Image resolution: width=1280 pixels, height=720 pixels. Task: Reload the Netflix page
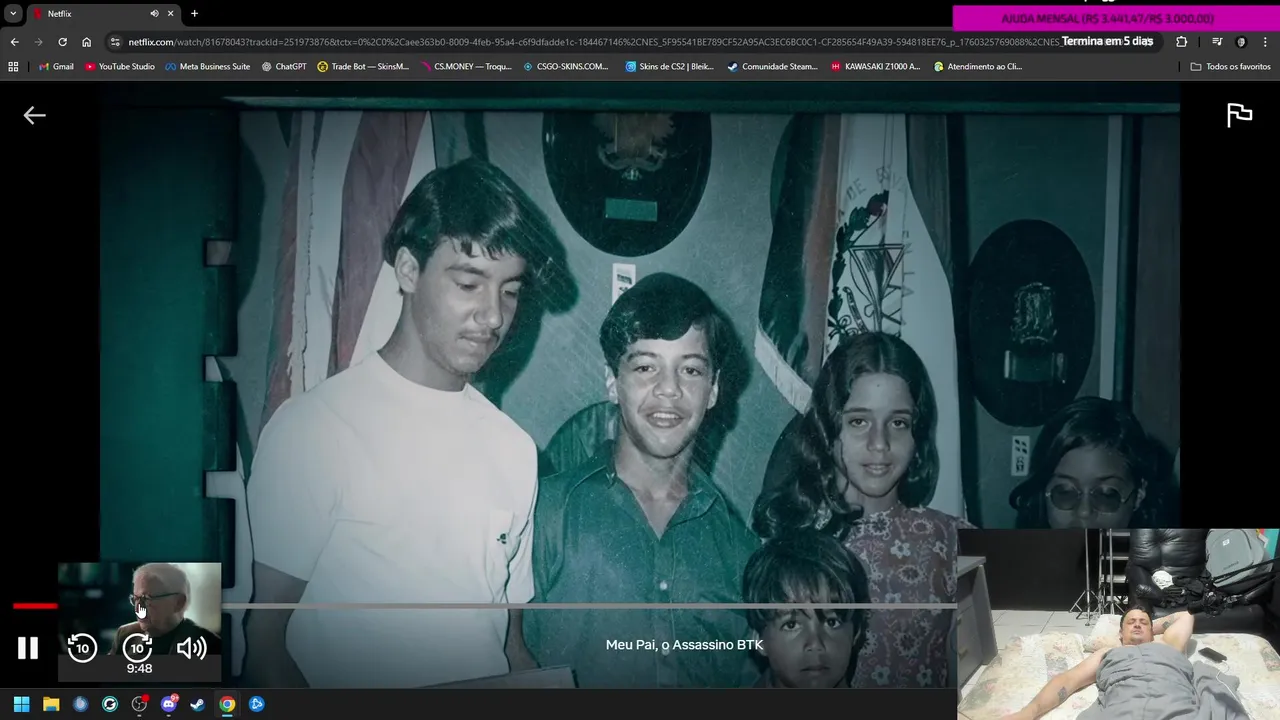click(62, 42)
